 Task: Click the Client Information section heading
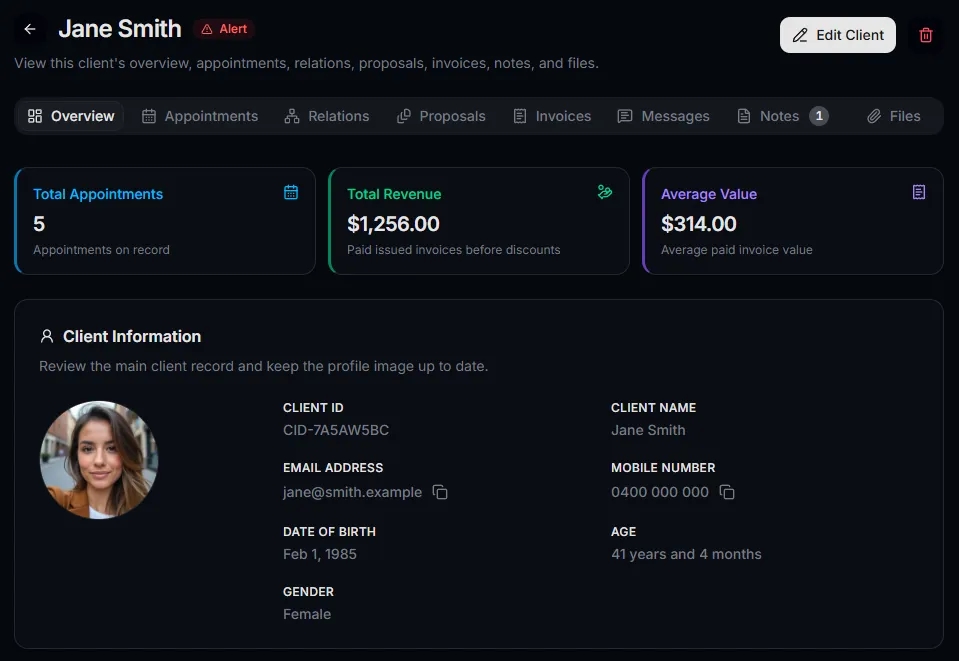click(x=132, y=336)
